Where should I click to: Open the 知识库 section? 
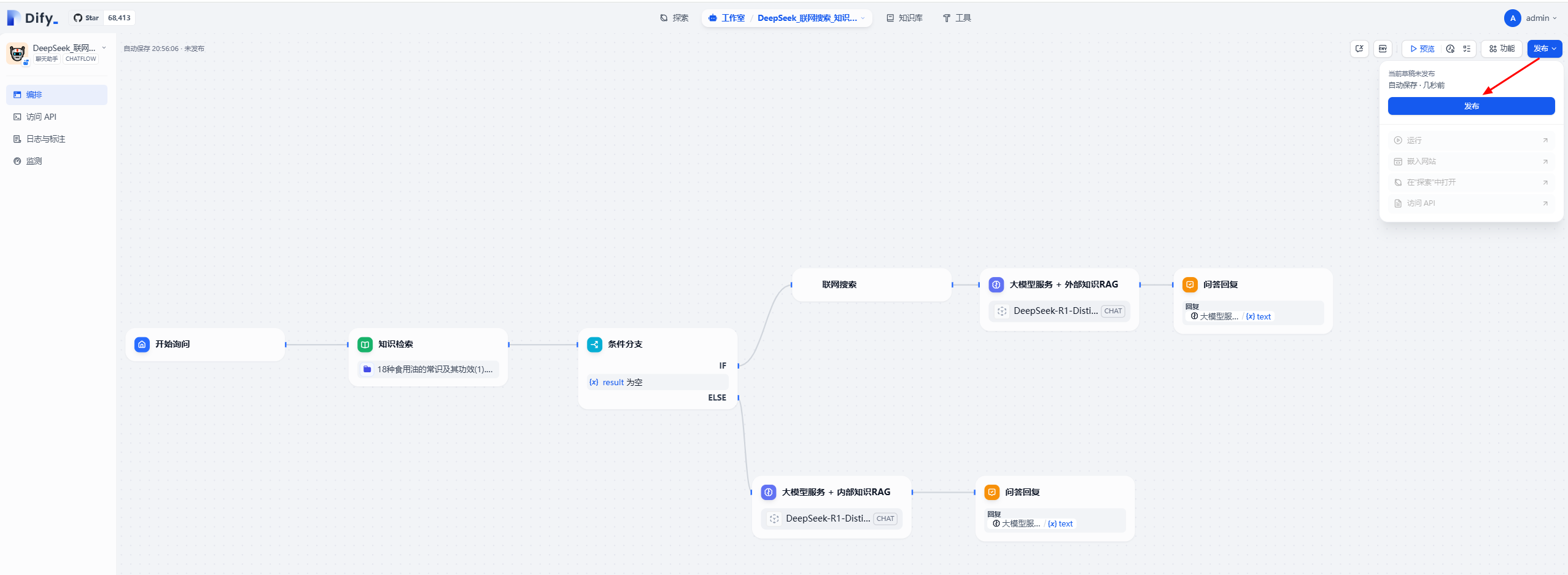coord(904,18)
